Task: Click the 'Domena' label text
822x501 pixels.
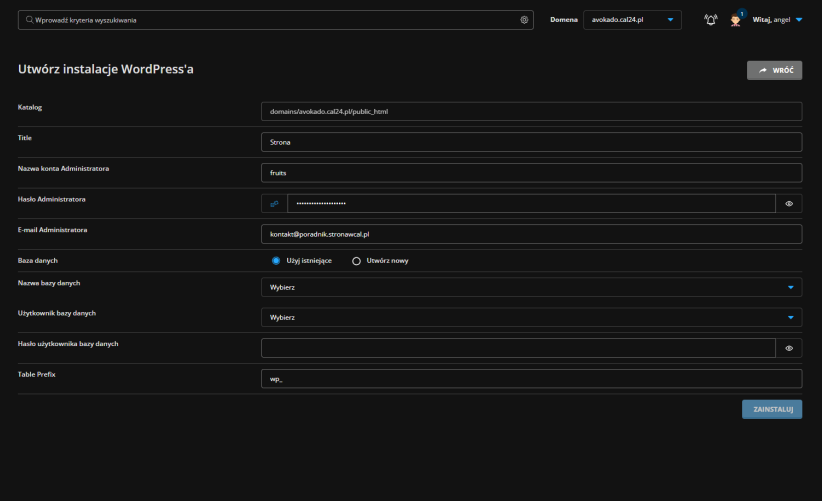Action: pos(564,20)
